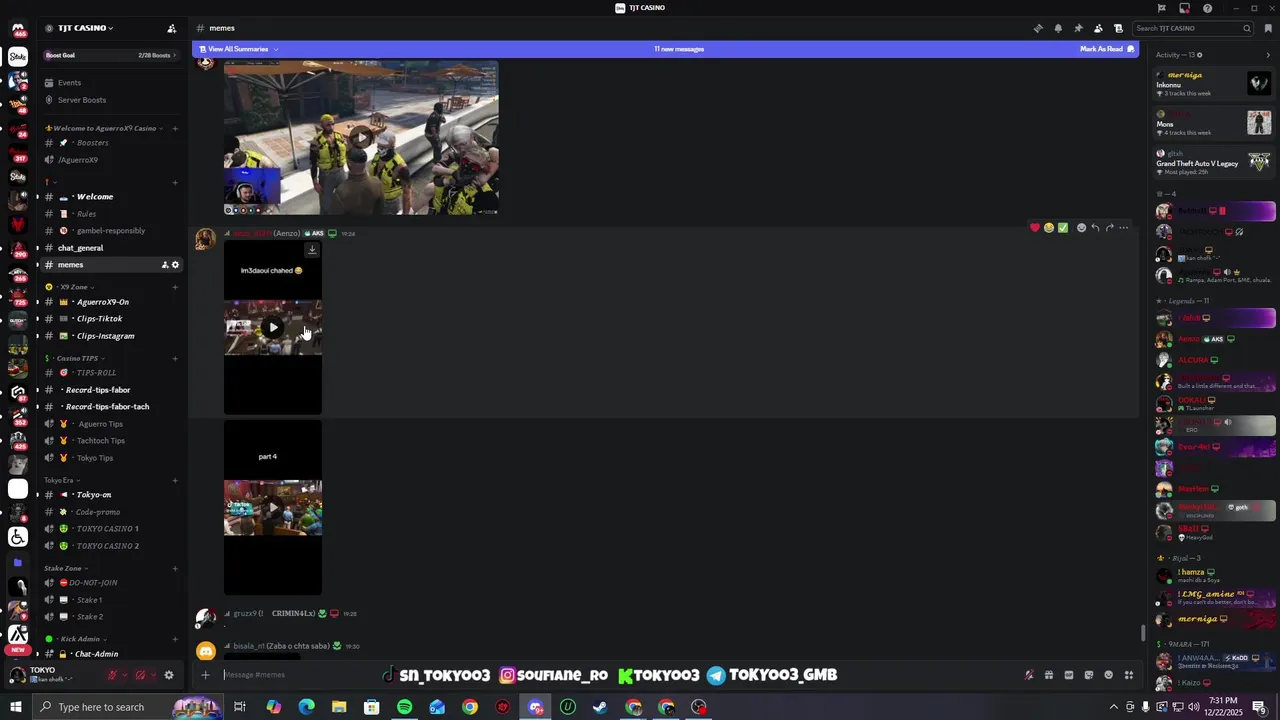Open more options on Aenzo's message
This screenshot has height=720, width=1280.
(x=1124, y=228)
